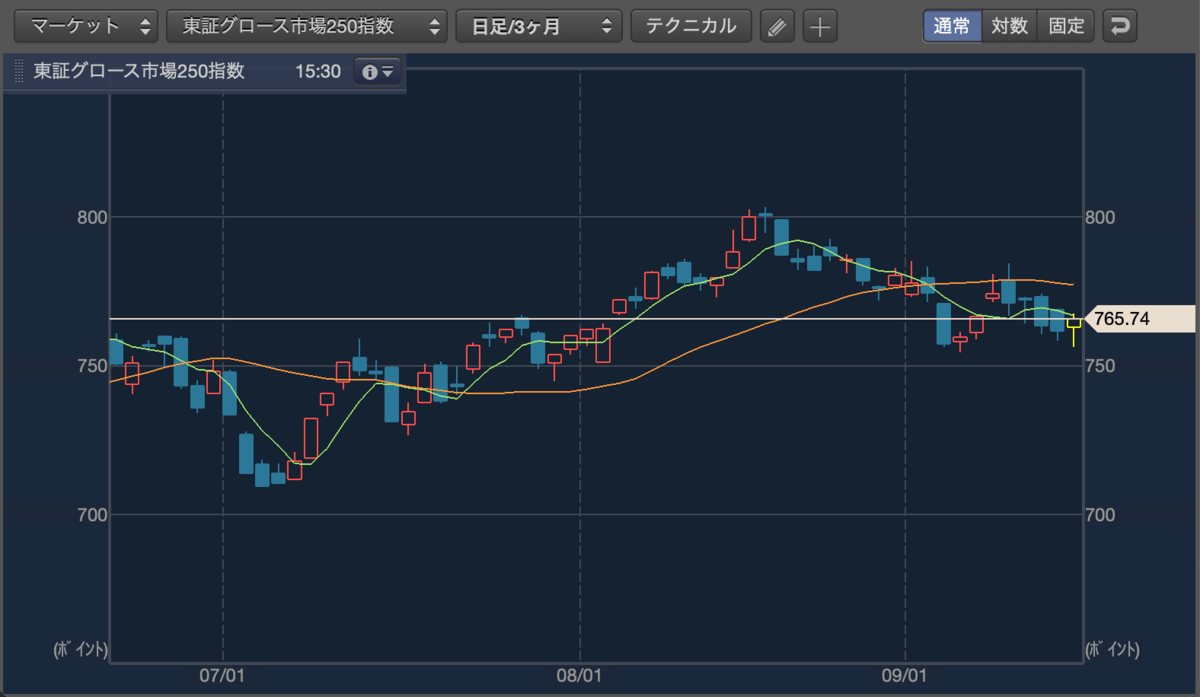Screen dimensions: 1200x697
Task: Open the テクニカル settings button
Action: click(x=691, y=26)
